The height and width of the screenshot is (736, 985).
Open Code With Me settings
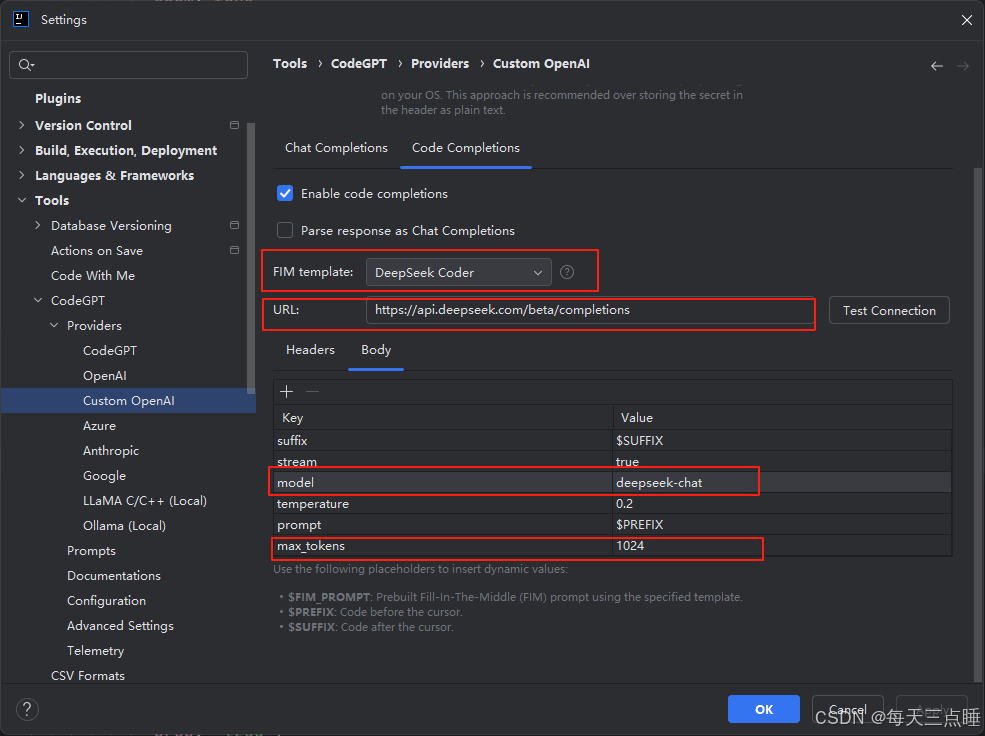[93, 276]
